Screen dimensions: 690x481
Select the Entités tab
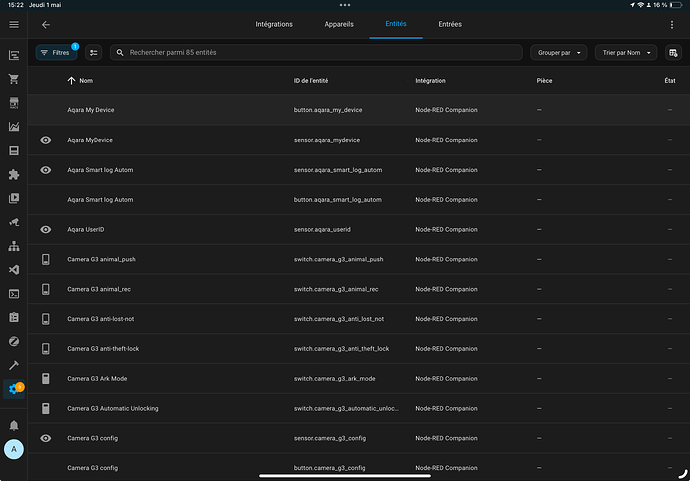[396, 24]
